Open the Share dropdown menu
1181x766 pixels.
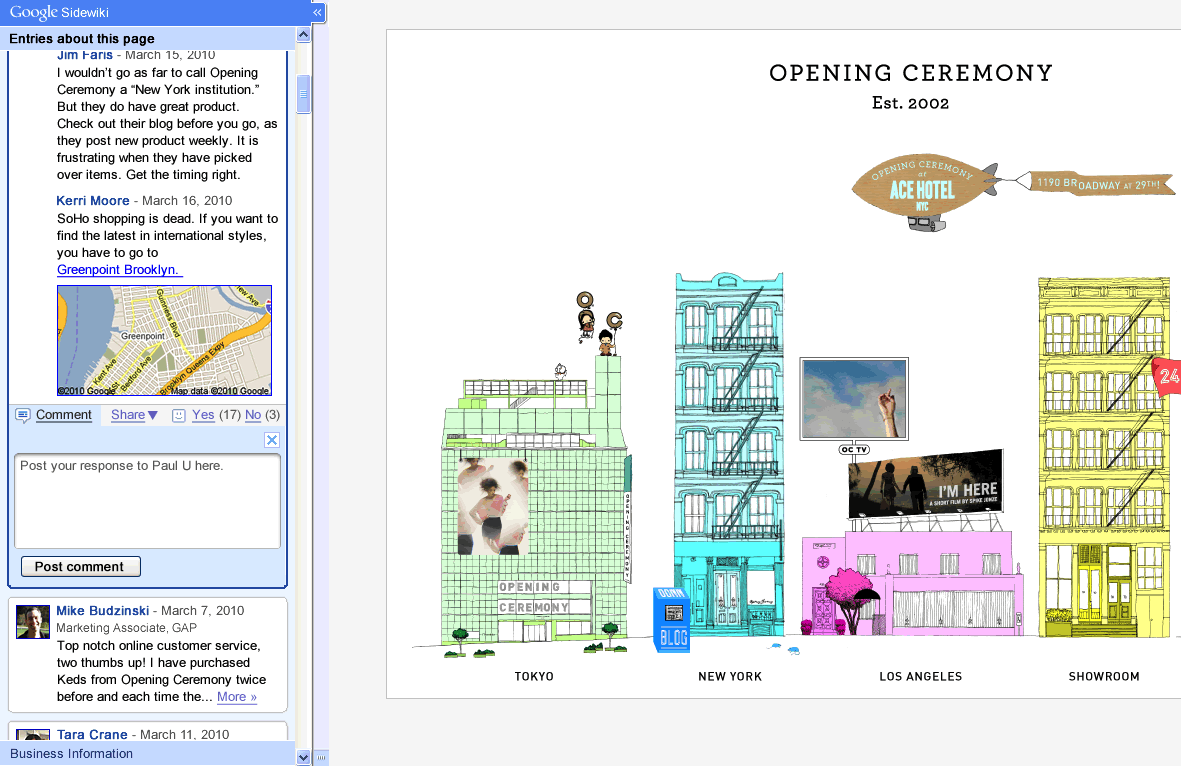tap(134, 415)
